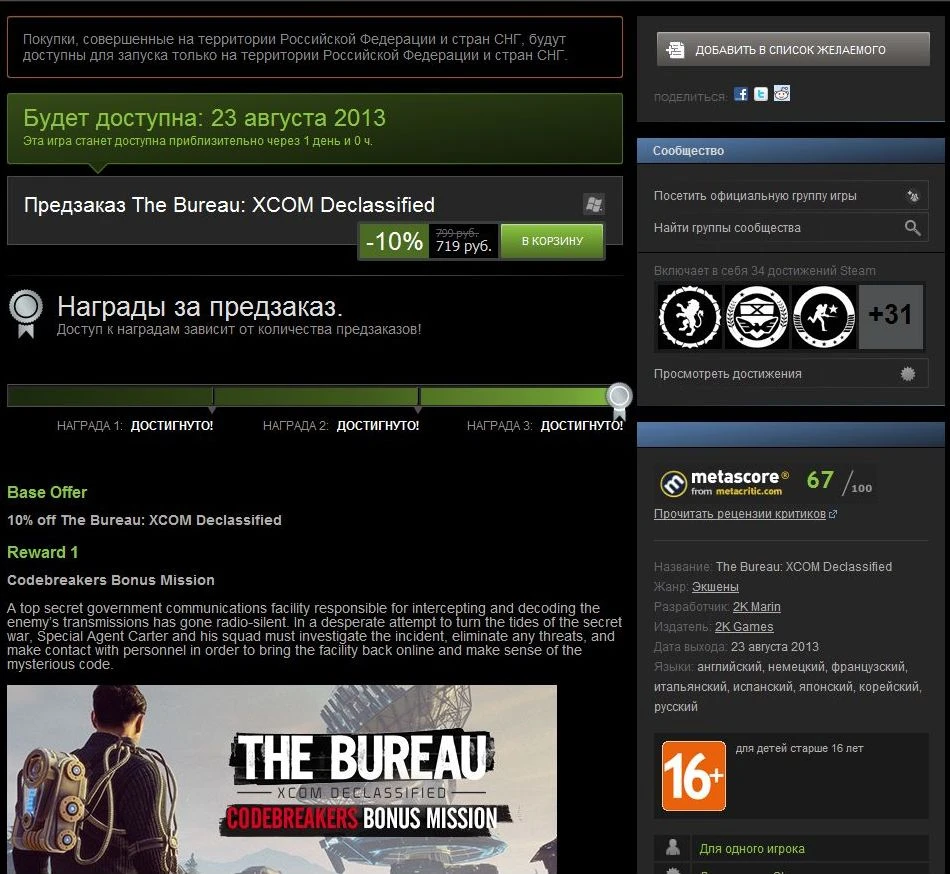Viewport: 950px width, 874px height.
Task: Click the group icon beside Посетить официальную группу игры
Action: point(912,196)
